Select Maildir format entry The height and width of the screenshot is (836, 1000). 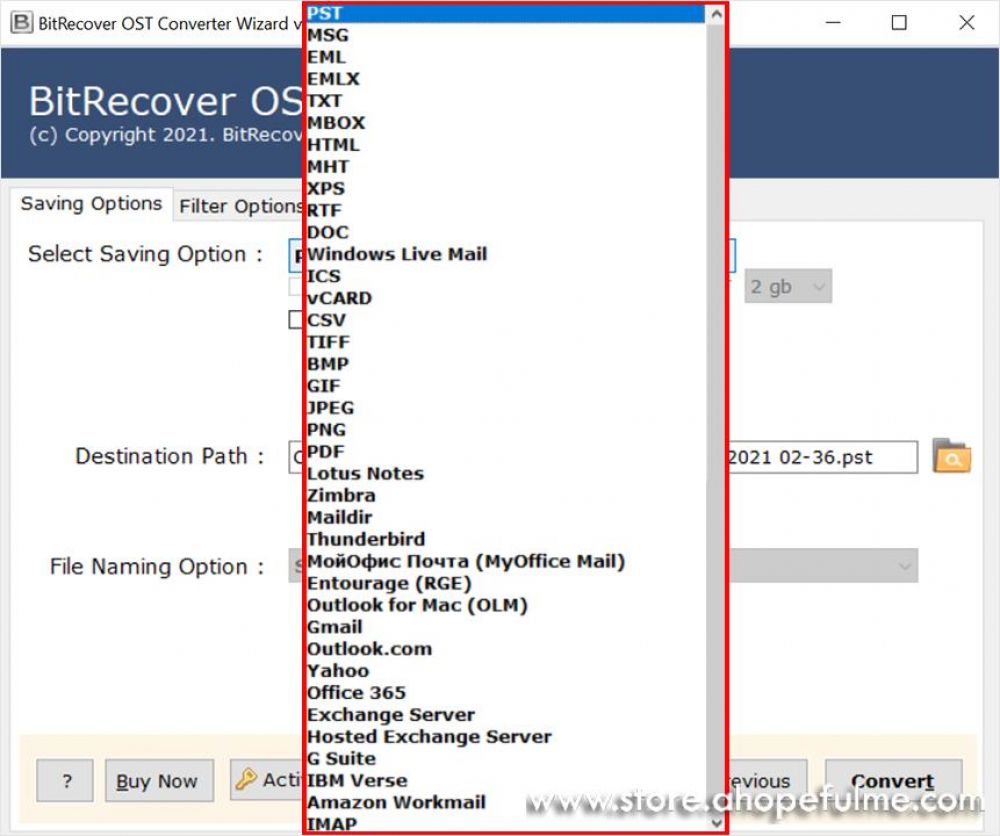coord(506,518)
